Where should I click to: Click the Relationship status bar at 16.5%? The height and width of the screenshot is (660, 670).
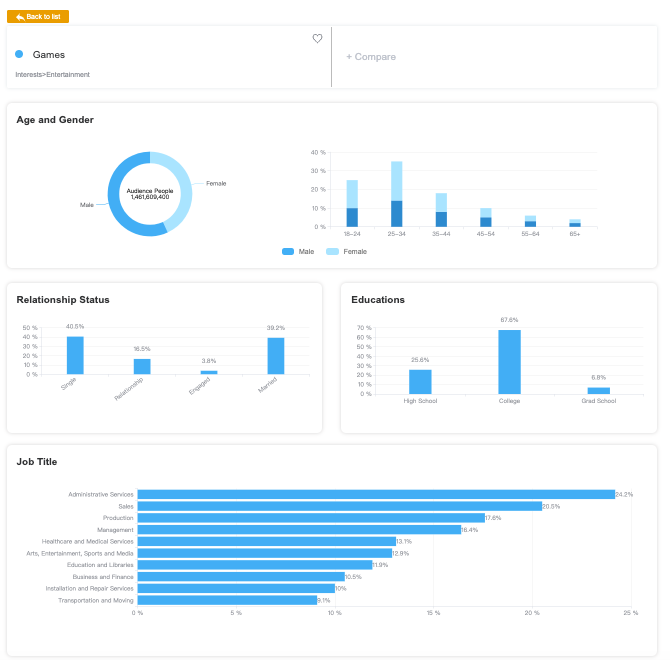(142, 367)
